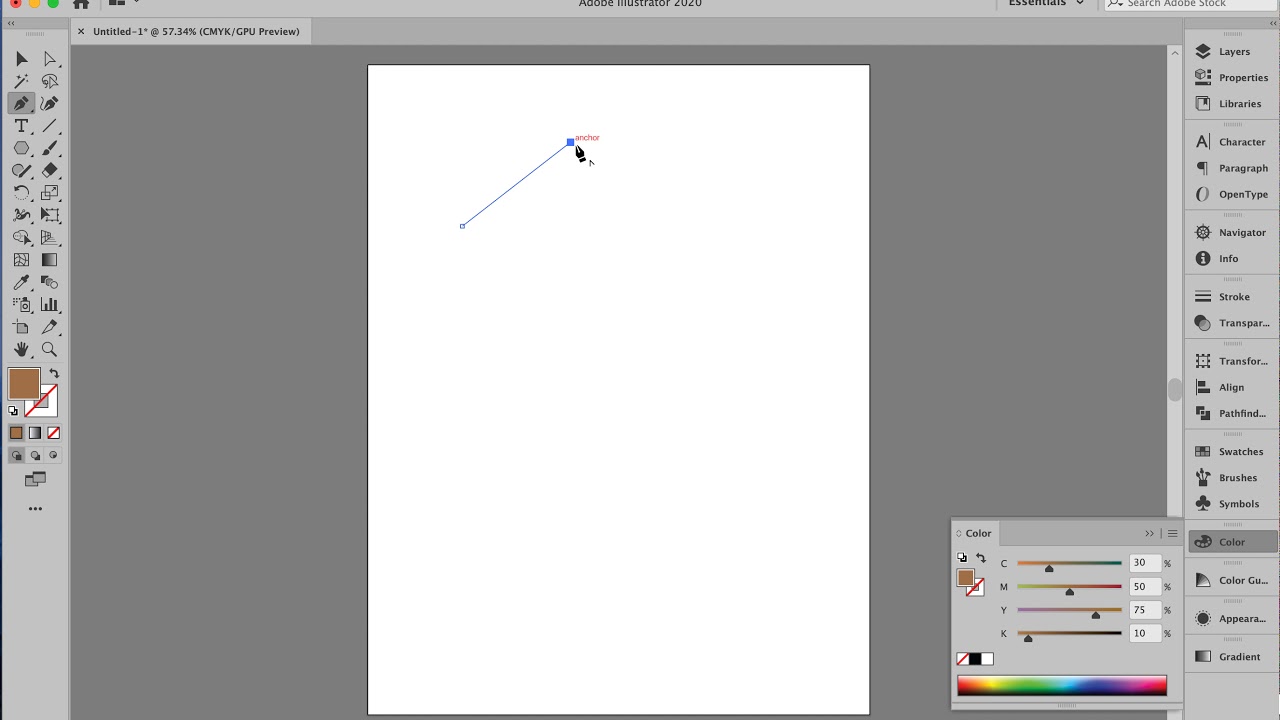This screenshot has height=720, width=1280.
Task: Close the Untitled-1 document tab
Action: click(x=81, y=31)
